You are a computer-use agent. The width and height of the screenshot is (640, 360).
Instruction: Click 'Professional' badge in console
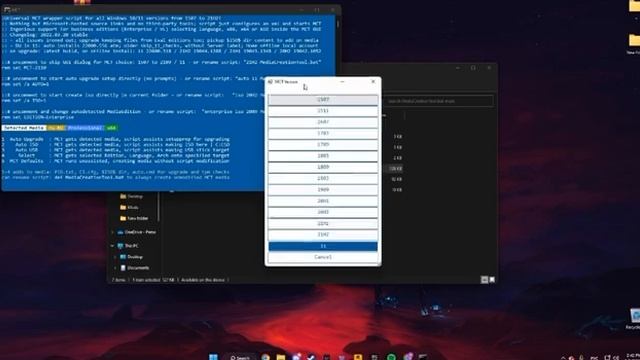pos(86,128)
